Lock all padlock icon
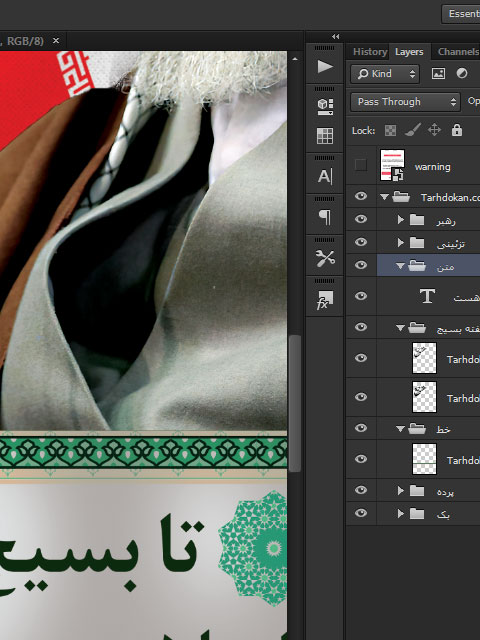The height and width of the screenshot is (640, 480). (457, 130)
